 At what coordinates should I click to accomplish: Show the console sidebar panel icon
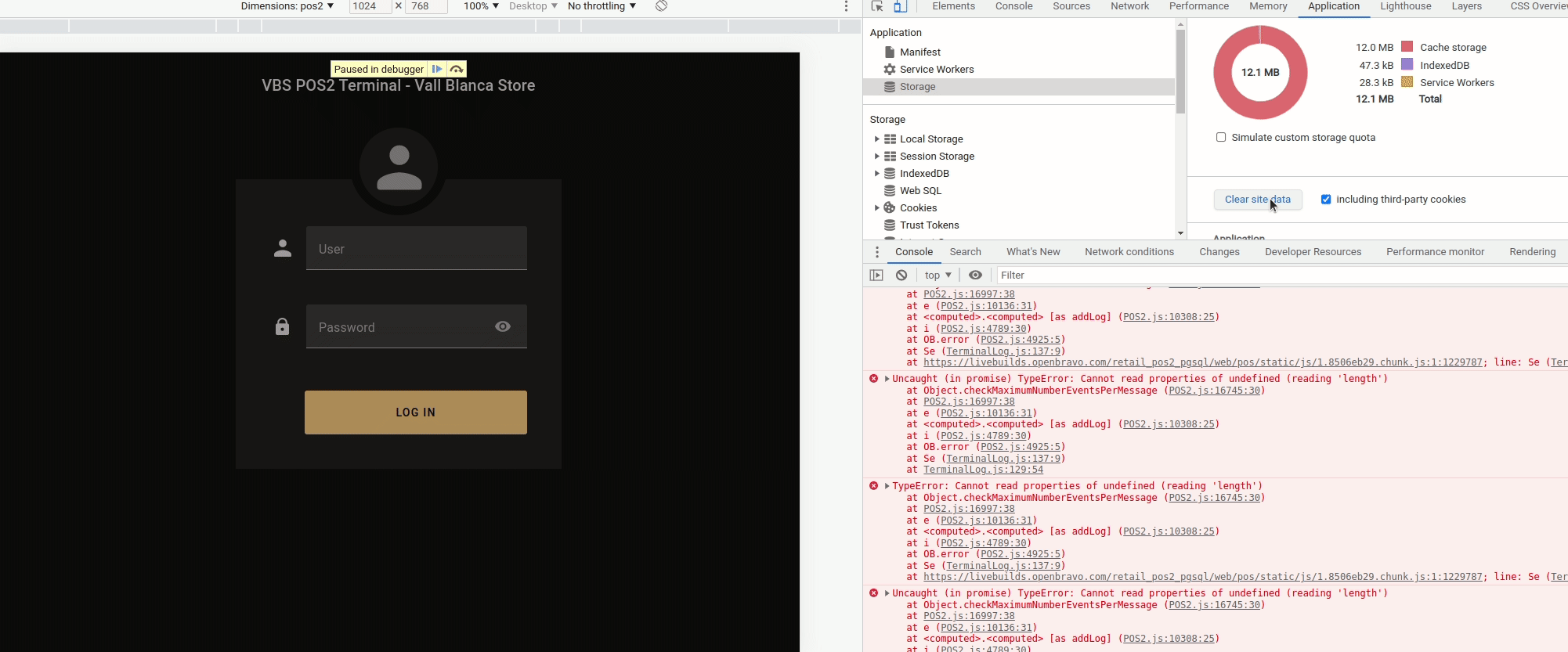(876, 275)
